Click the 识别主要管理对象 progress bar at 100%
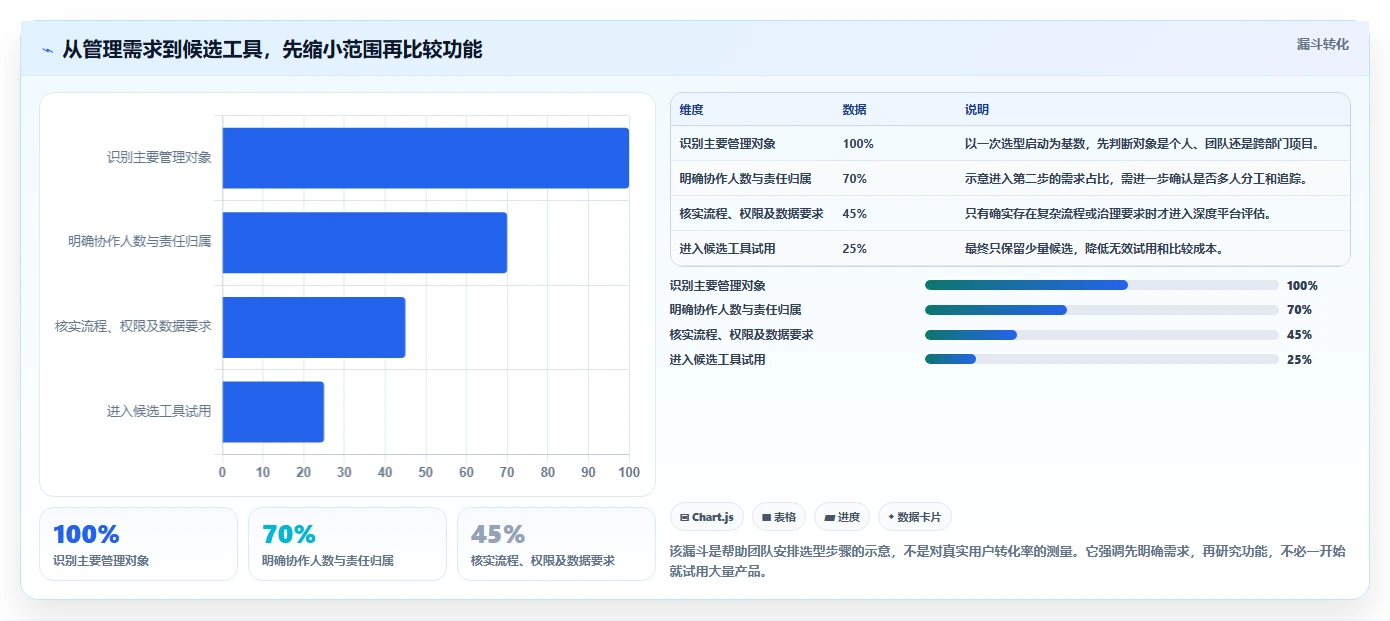 pos(1102,285)
